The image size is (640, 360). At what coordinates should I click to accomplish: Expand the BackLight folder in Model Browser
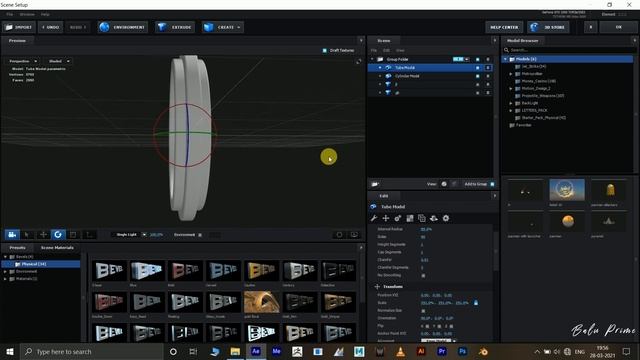click(511, 103)
